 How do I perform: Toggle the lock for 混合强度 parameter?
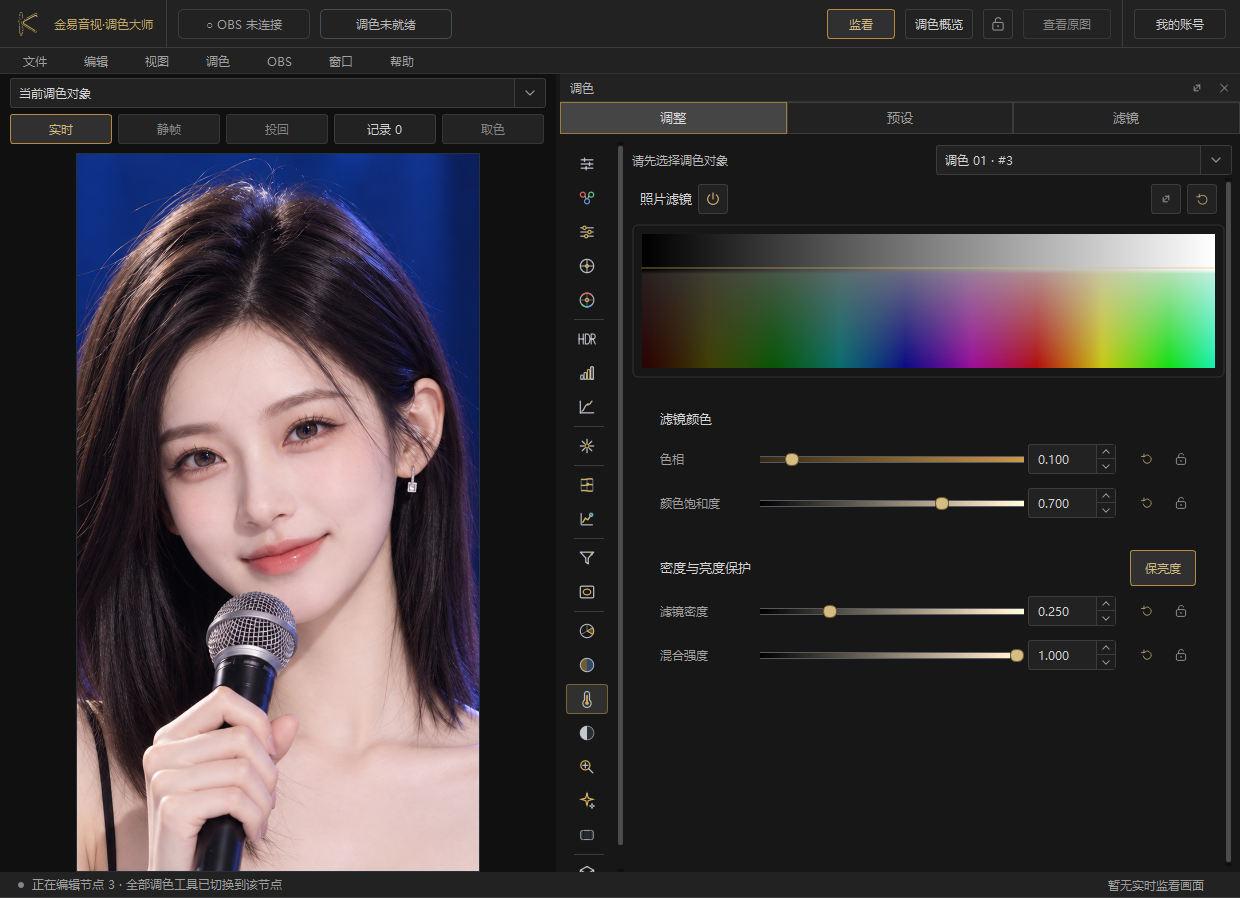pyautogui.click(x=1181, y=656)
